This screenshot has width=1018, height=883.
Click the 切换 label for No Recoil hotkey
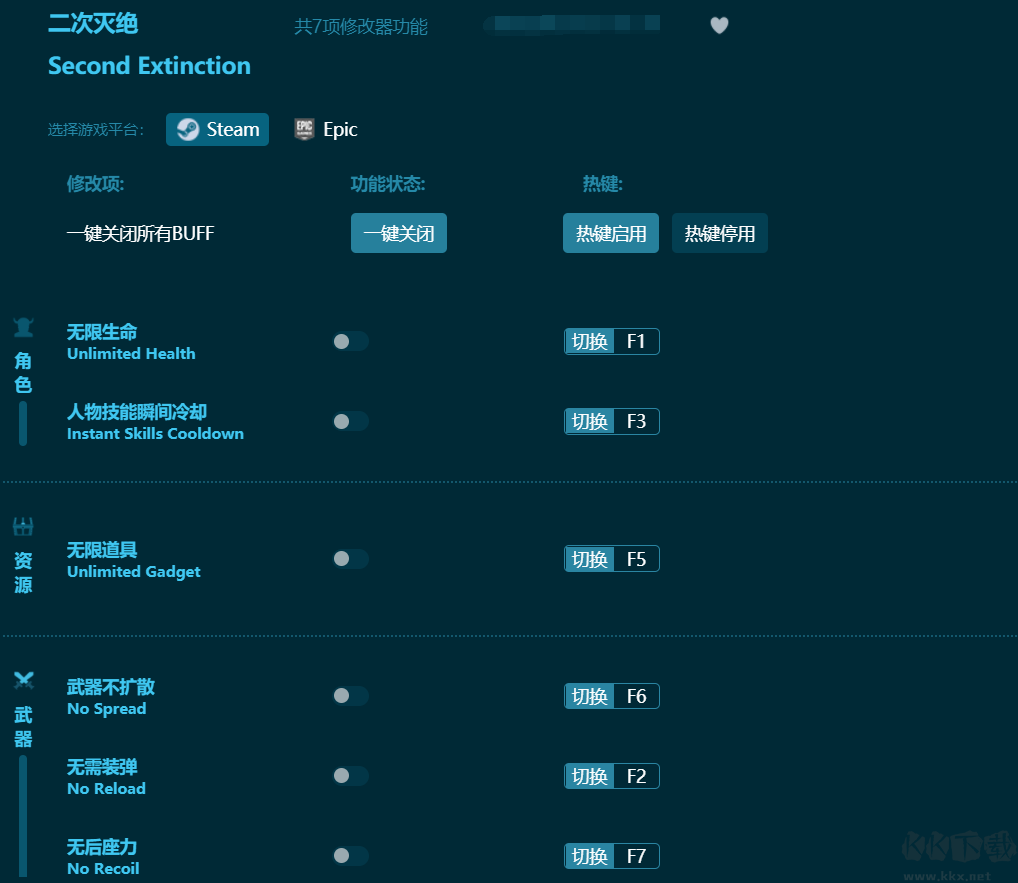click(590, 856)
